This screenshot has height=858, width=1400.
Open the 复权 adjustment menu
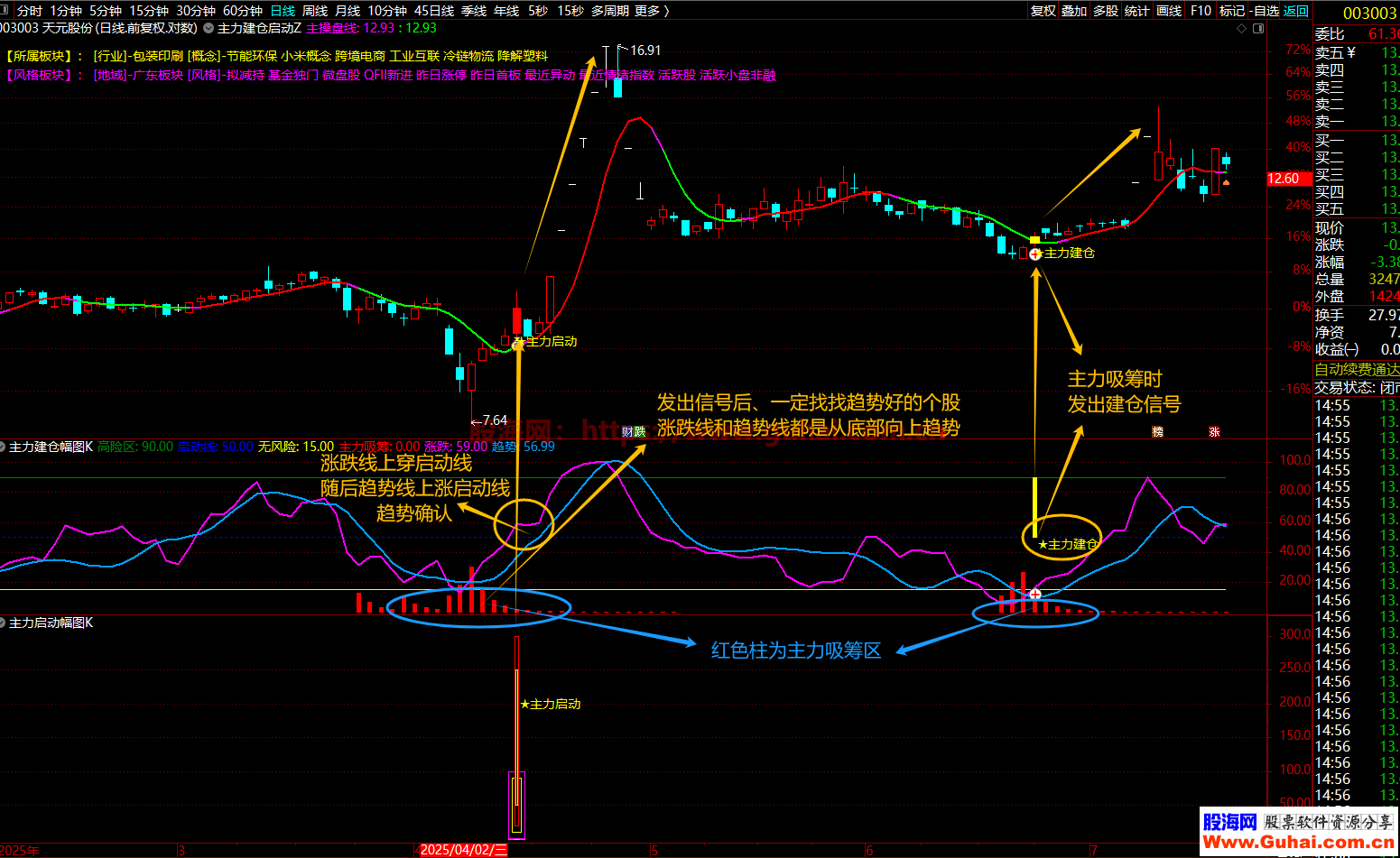1043,11
